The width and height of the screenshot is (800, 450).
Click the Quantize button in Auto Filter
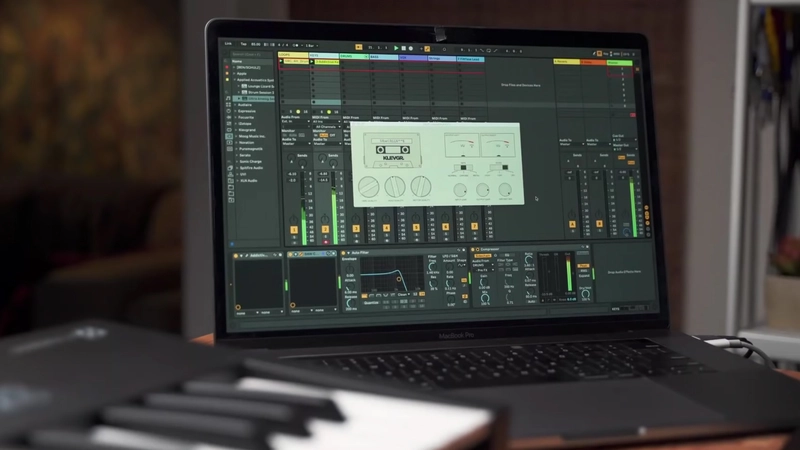point(371,303)
